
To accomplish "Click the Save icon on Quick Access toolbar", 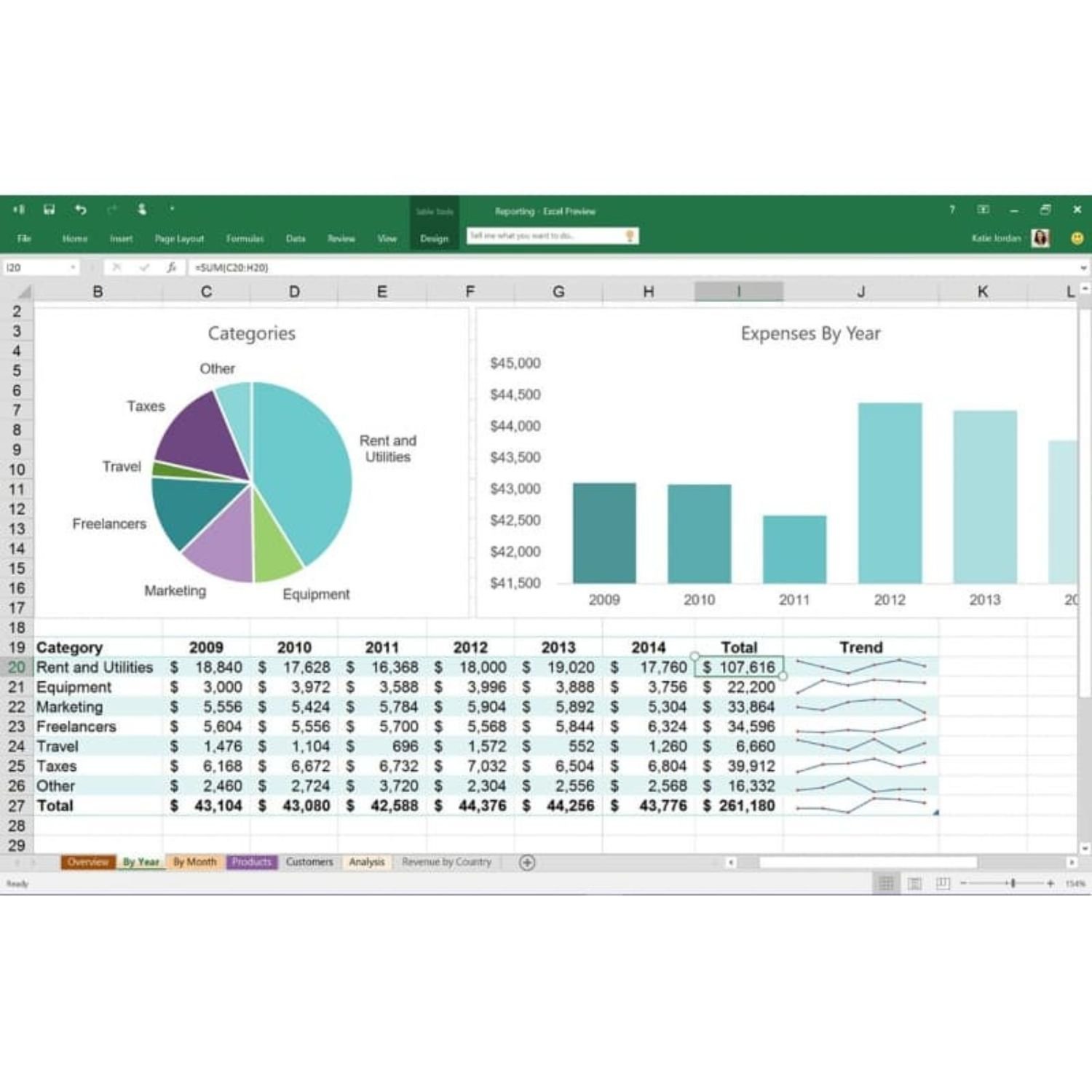I will [49, 210].
